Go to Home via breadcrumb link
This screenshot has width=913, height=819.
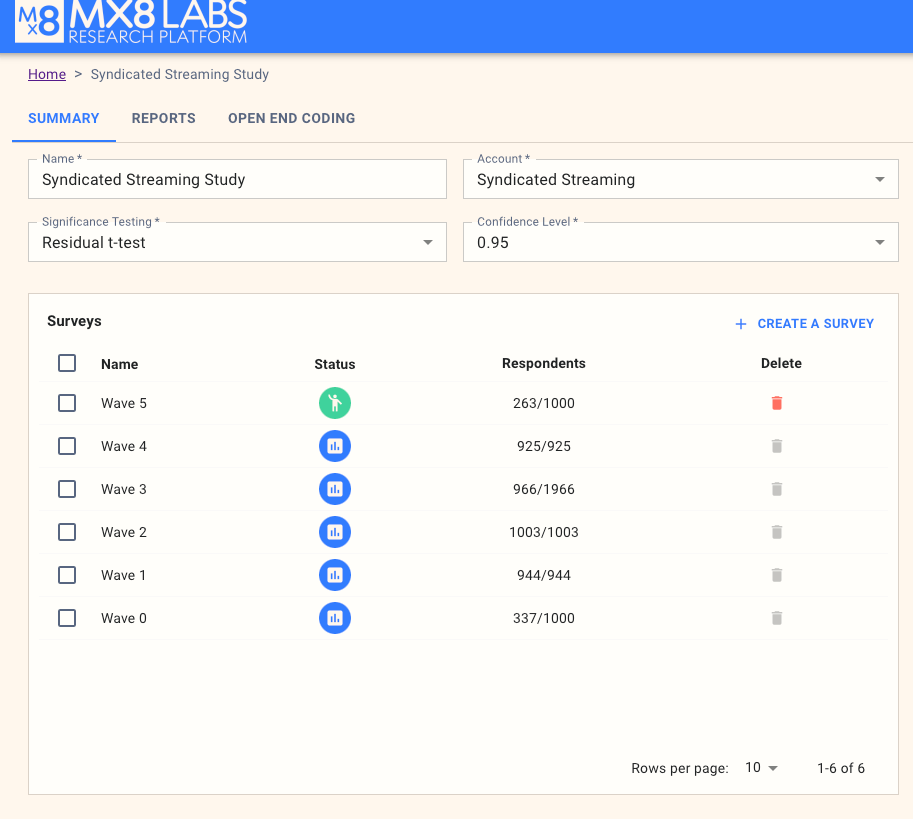click(47, 74)
